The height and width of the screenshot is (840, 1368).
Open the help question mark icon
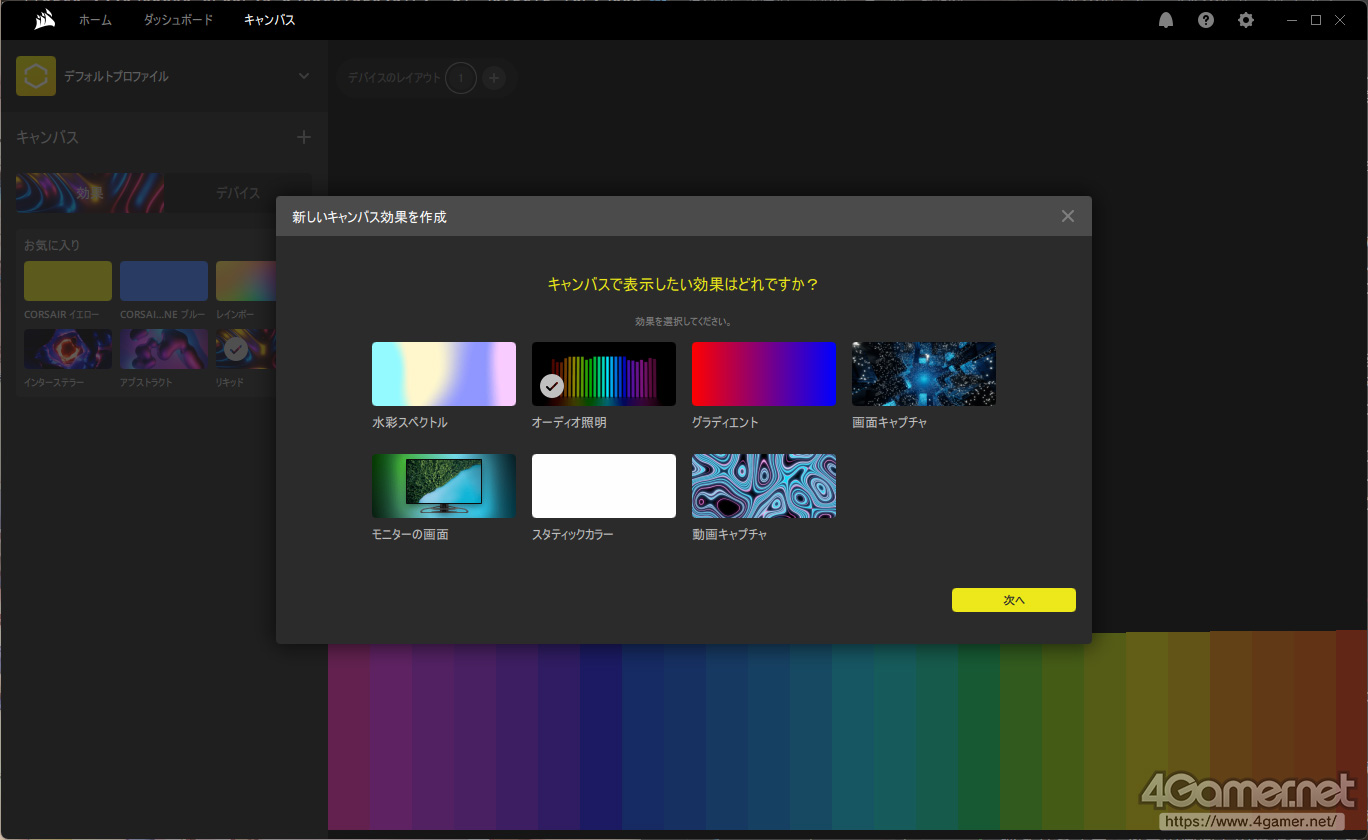(x=1206, y=20)
